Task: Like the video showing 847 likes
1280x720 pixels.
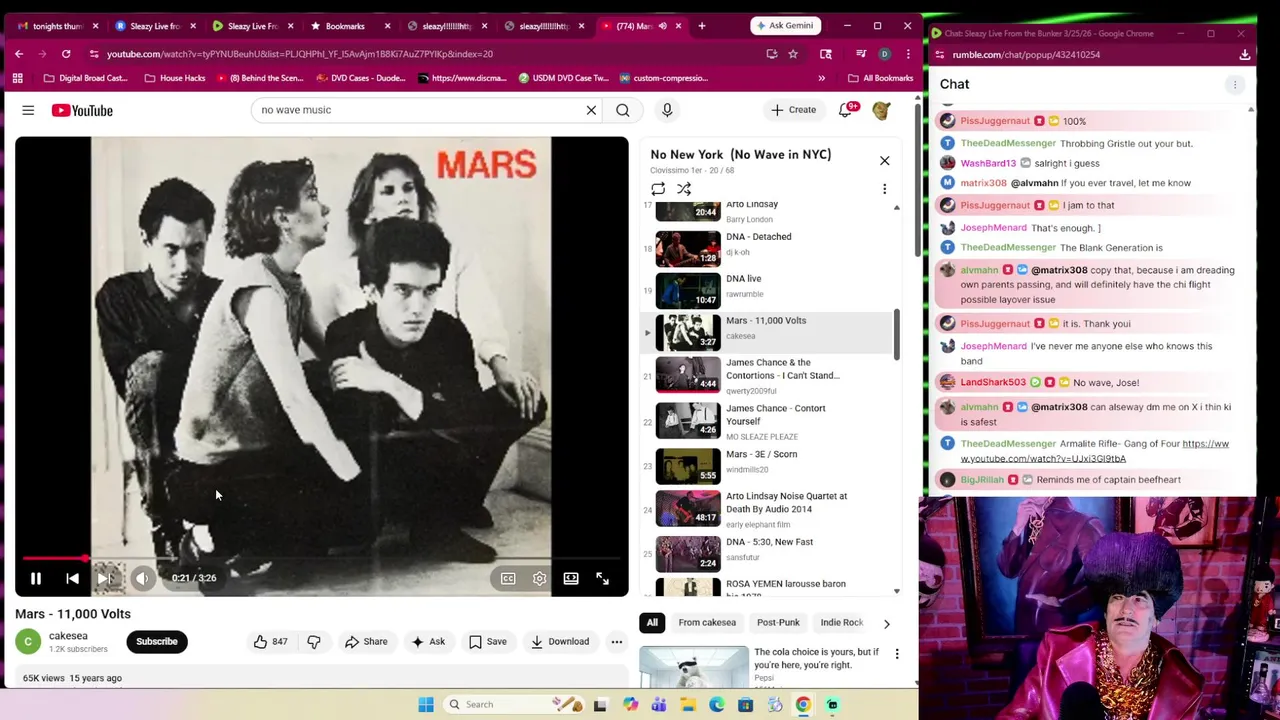Action: (x=270, y=642)
